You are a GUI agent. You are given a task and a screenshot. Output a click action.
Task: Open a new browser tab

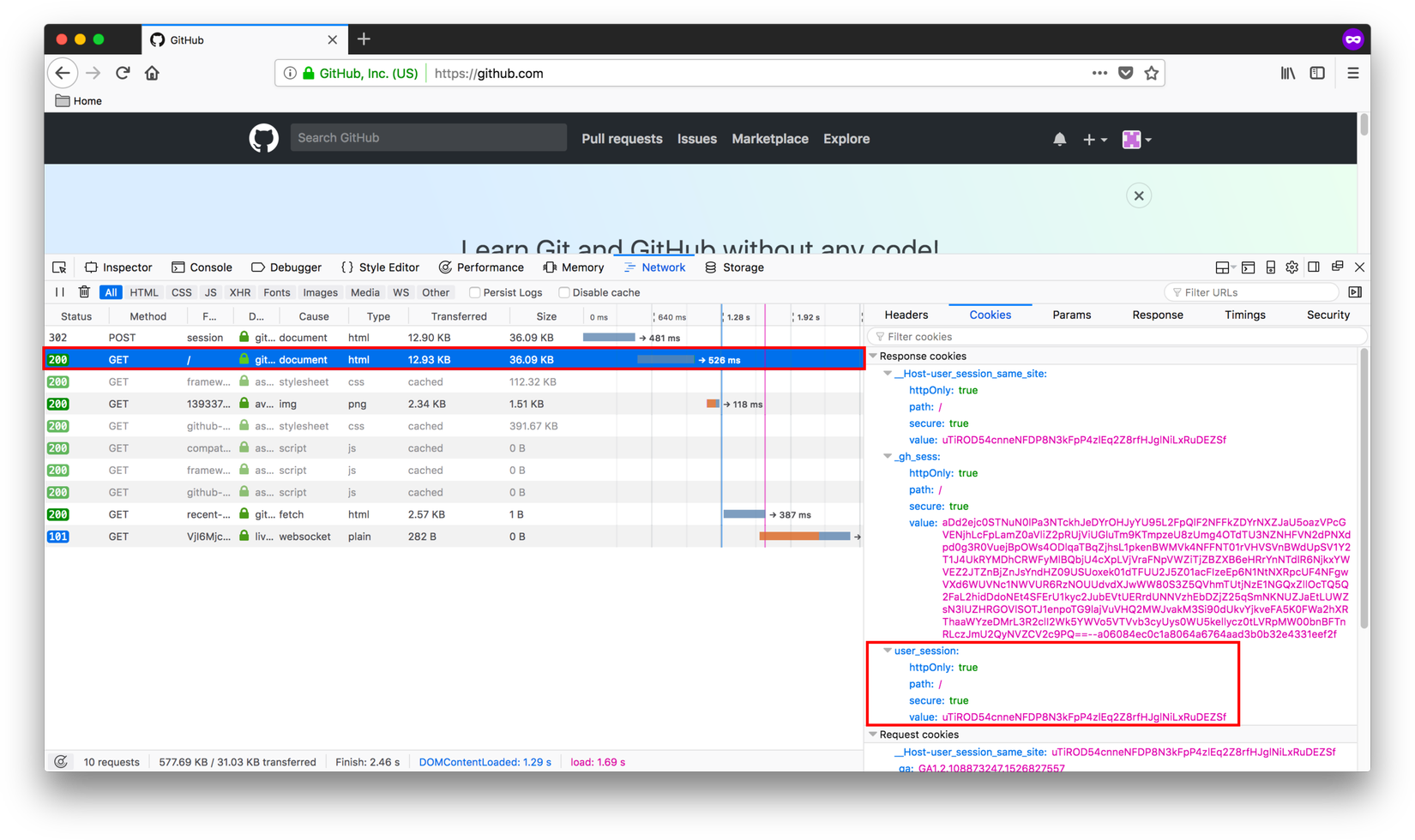(364, 39)
